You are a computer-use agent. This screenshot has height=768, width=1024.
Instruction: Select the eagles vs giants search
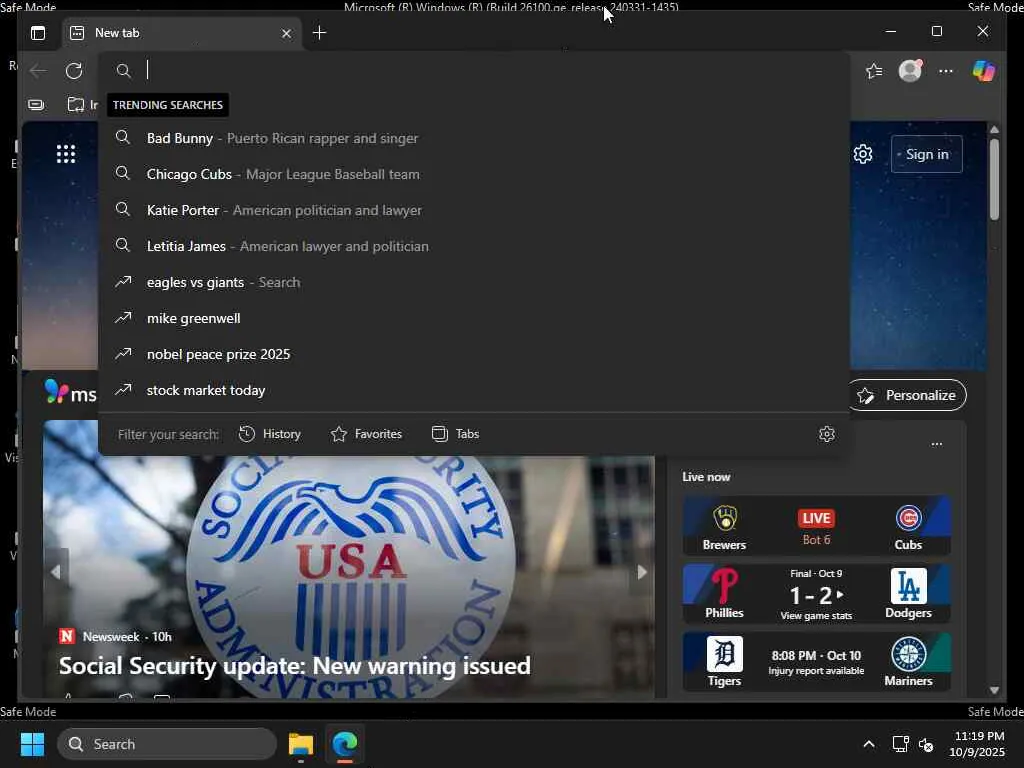click(474, 282)
